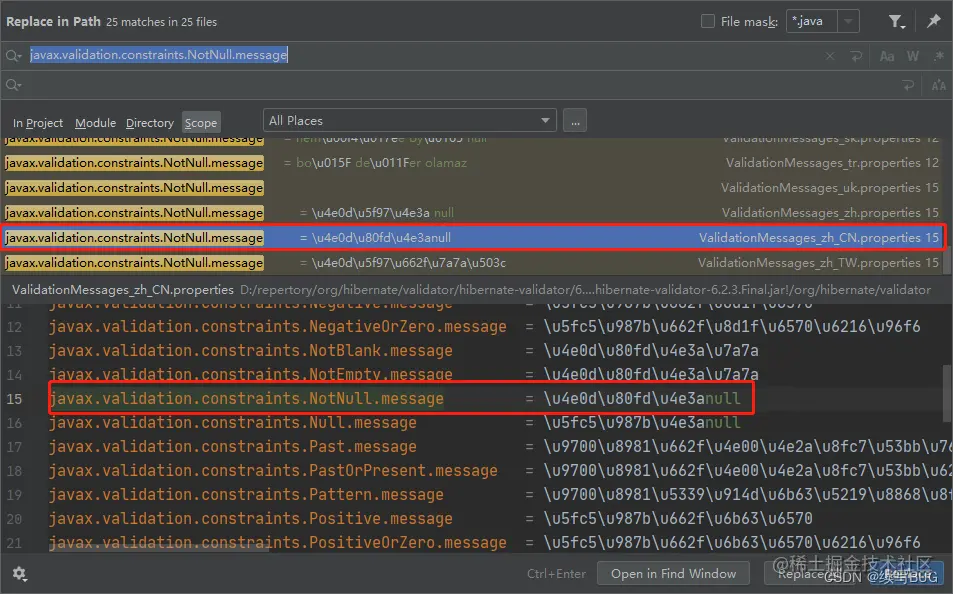Insert new line in replace field
The height and width of the screenshot is (594, 953).
pyautogui.click(x=909, y=86)
